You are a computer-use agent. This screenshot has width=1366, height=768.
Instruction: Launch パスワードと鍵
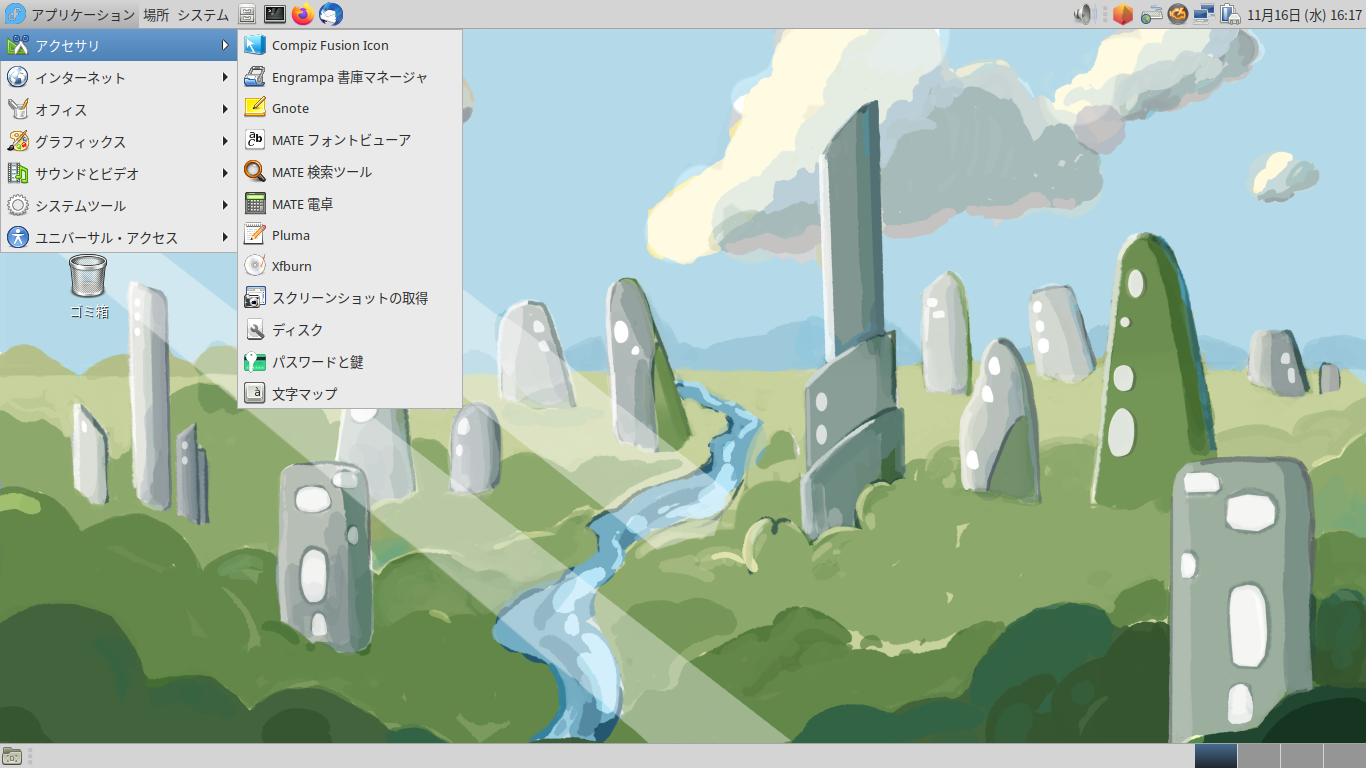pos(350,362)
